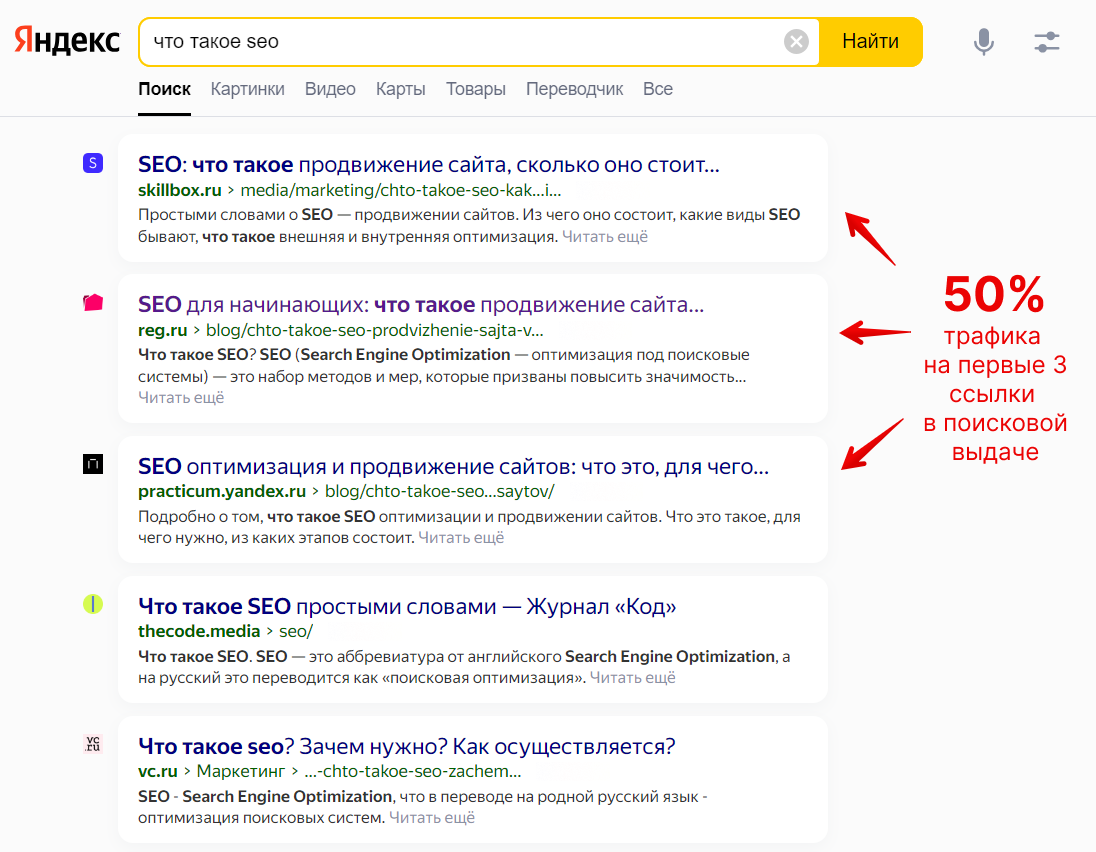Clear the search query with the X icon
The height and width of the screenshot is (852, 1096).
coord(795,42)
